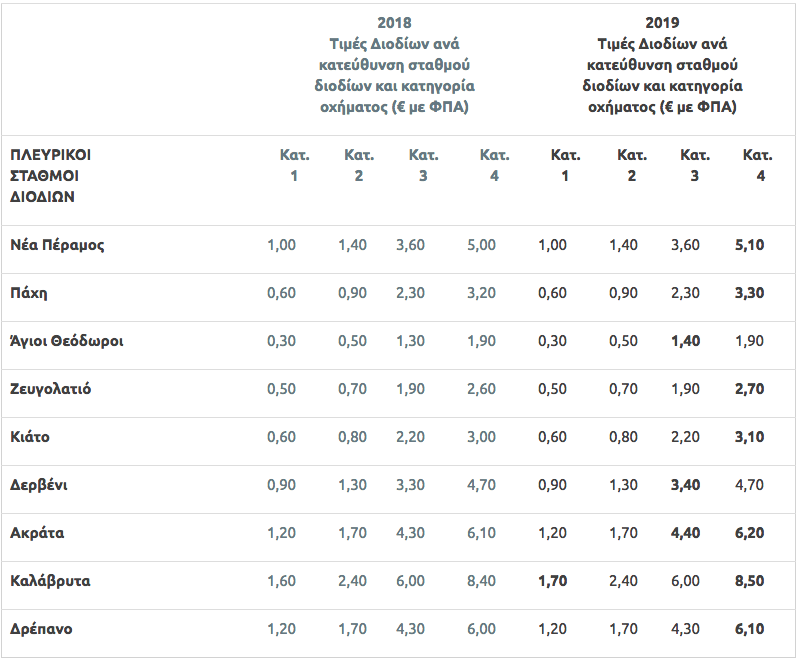Image resolution: width=796 pixels, height=659 pixels.
Task: Click the bold 8,50 price for Καλάβρυτα
Action: (x=749, y=581)
